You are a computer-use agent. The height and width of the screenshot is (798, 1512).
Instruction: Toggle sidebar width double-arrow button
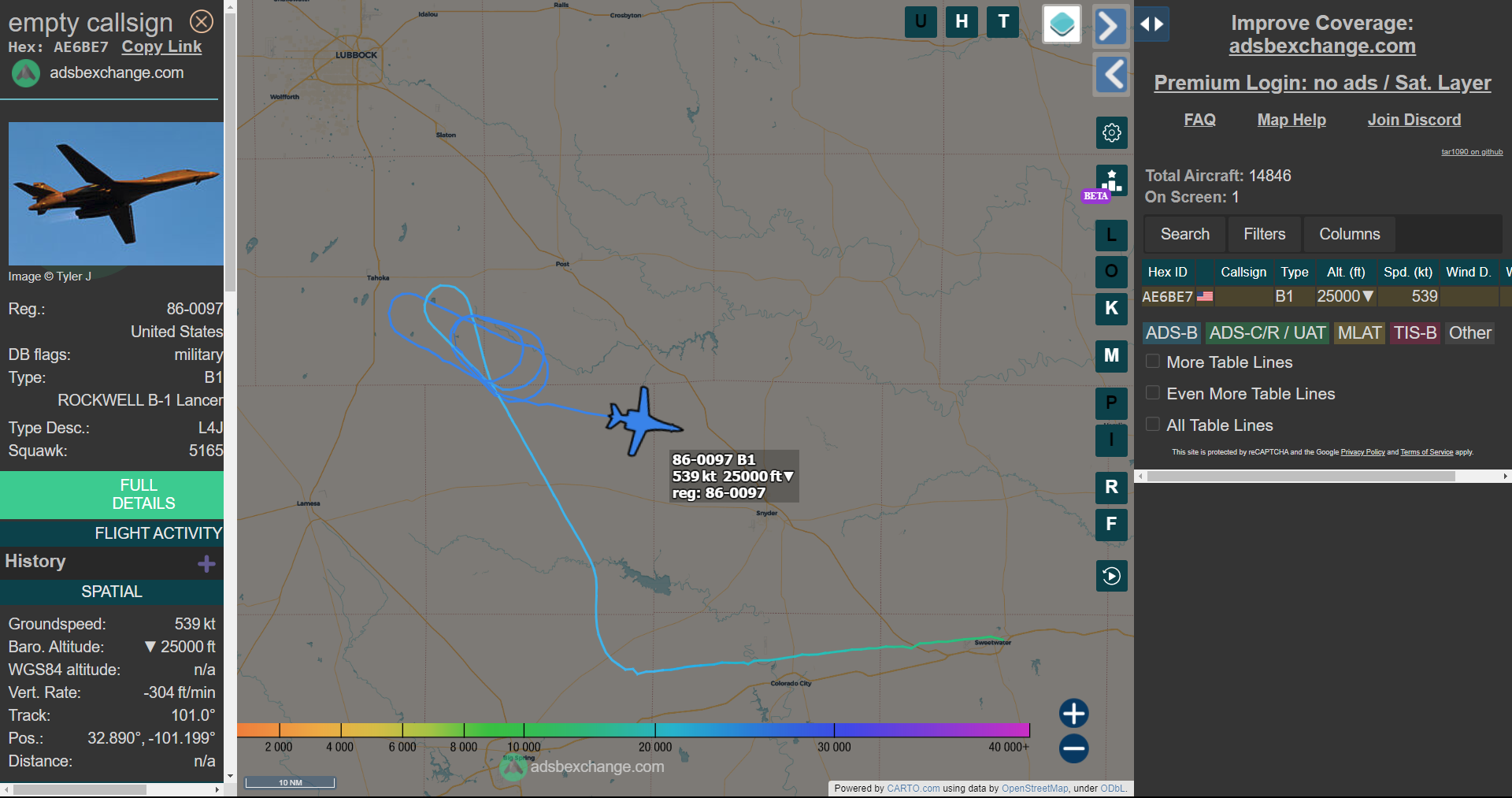coord(1152,24)
